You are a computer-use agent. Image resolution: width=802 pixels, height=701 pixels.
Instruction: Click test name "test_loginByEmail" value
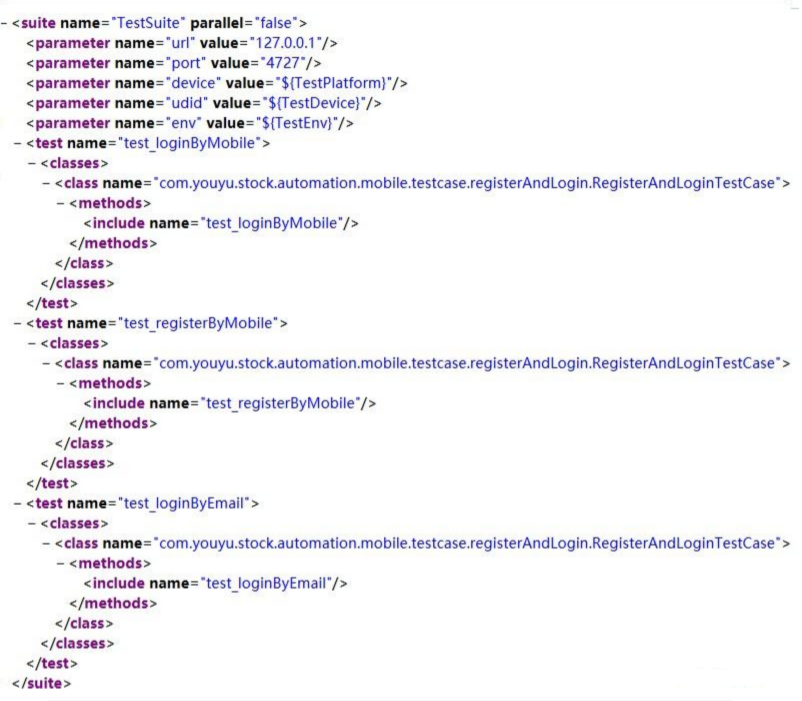pyautogui.click(x=184, y=503)
